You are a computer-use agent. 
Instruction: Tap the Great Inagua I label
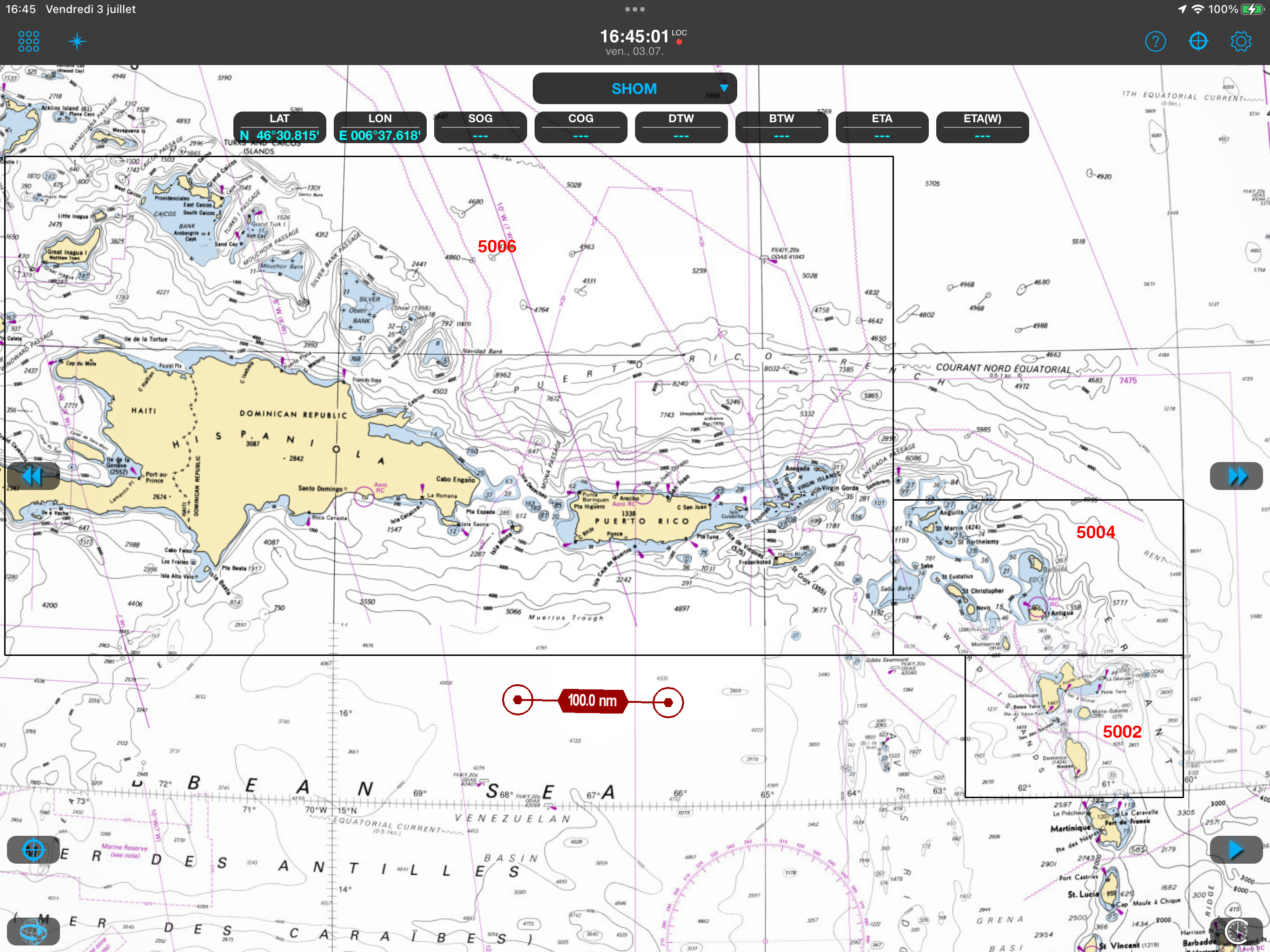tap(67, 252)
